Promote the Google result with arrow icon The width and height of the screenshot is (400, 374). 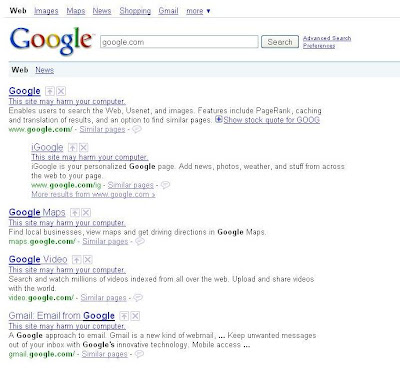50,91
